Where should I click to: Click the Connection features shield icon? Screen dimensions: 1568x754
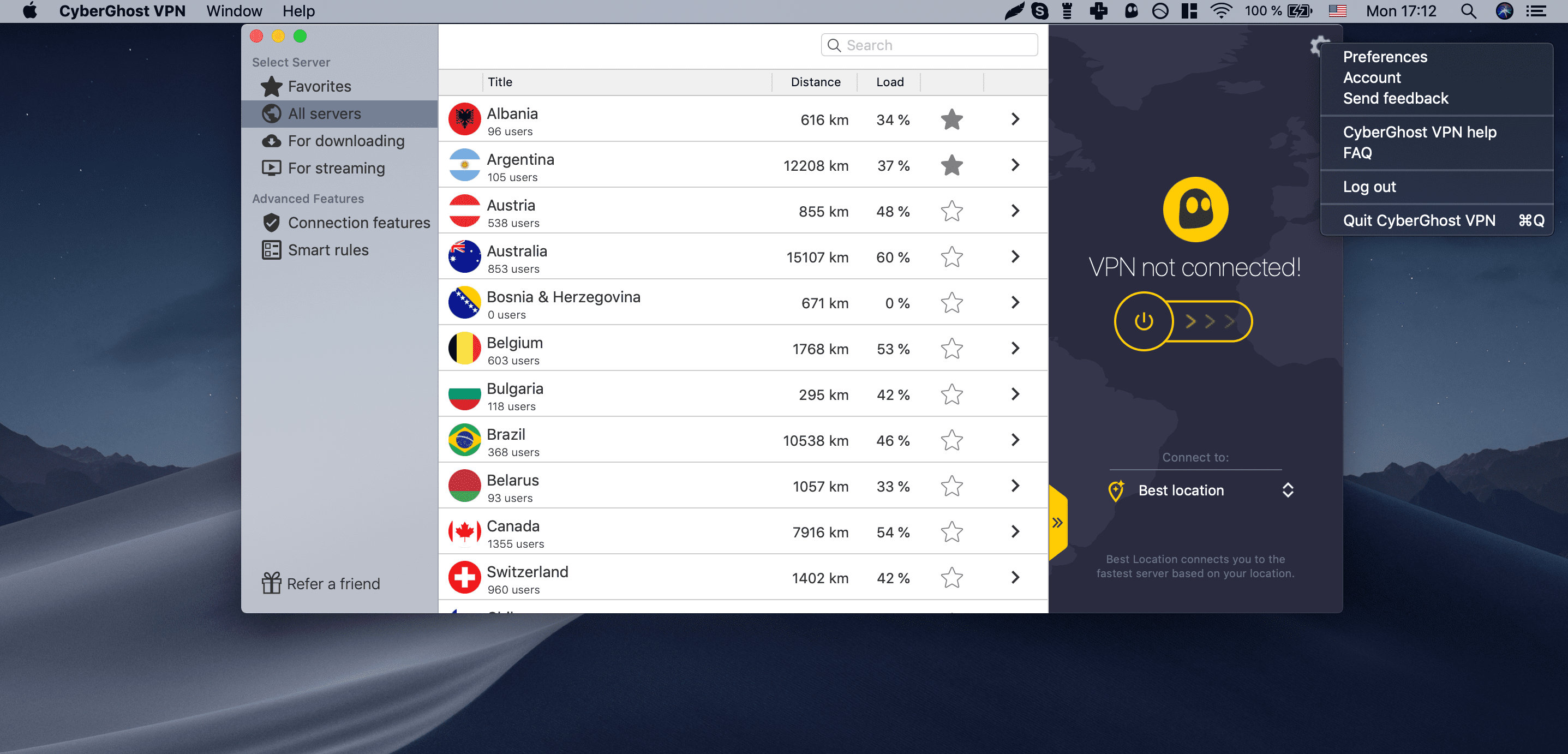point(272,223)
